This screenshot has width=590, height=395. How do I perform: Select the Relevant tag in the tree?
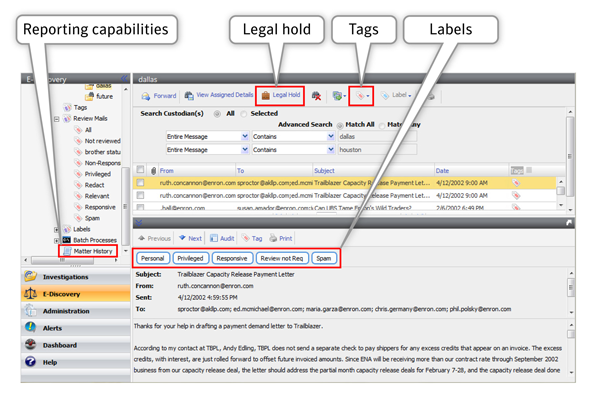pos(92,196)
